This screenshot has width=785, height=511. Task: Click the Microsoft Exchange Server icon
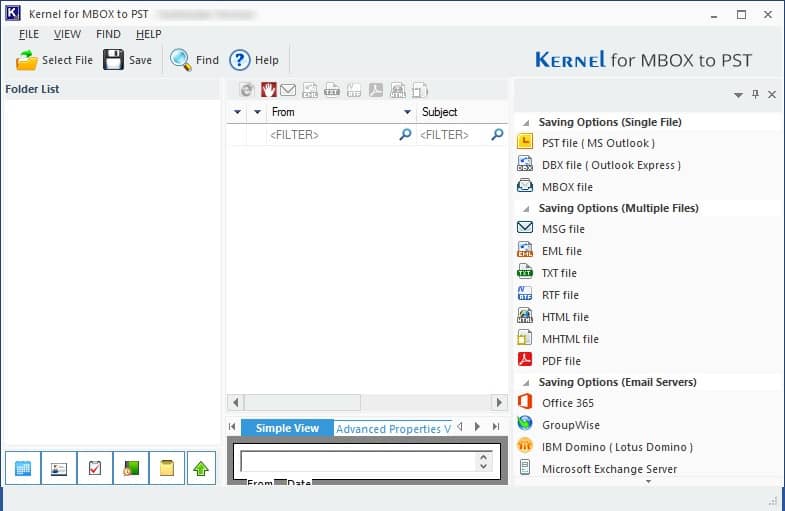click(525, 467)
